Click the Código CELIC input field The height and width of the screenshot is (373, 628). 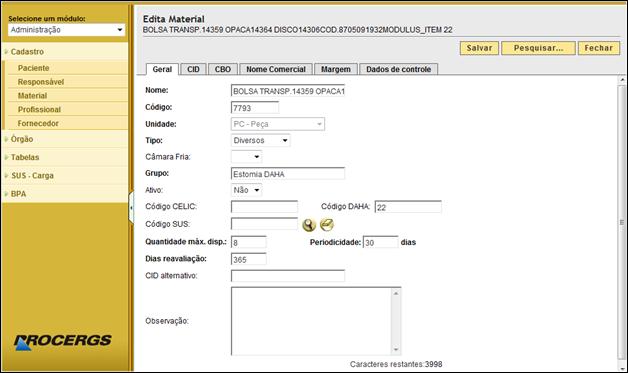point(264,207)
